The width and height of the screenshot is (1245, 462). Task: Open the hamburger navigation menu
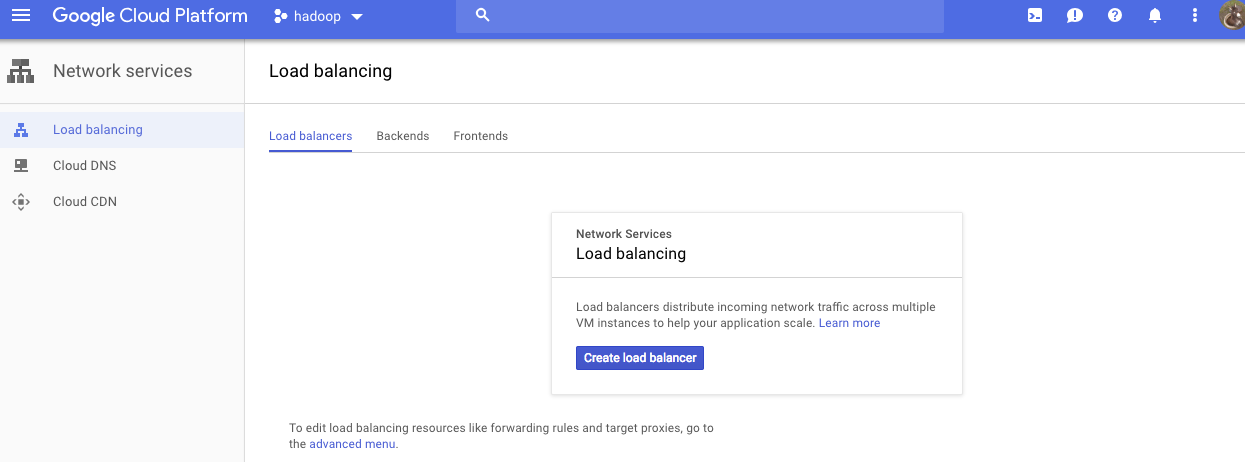(21, 16)
